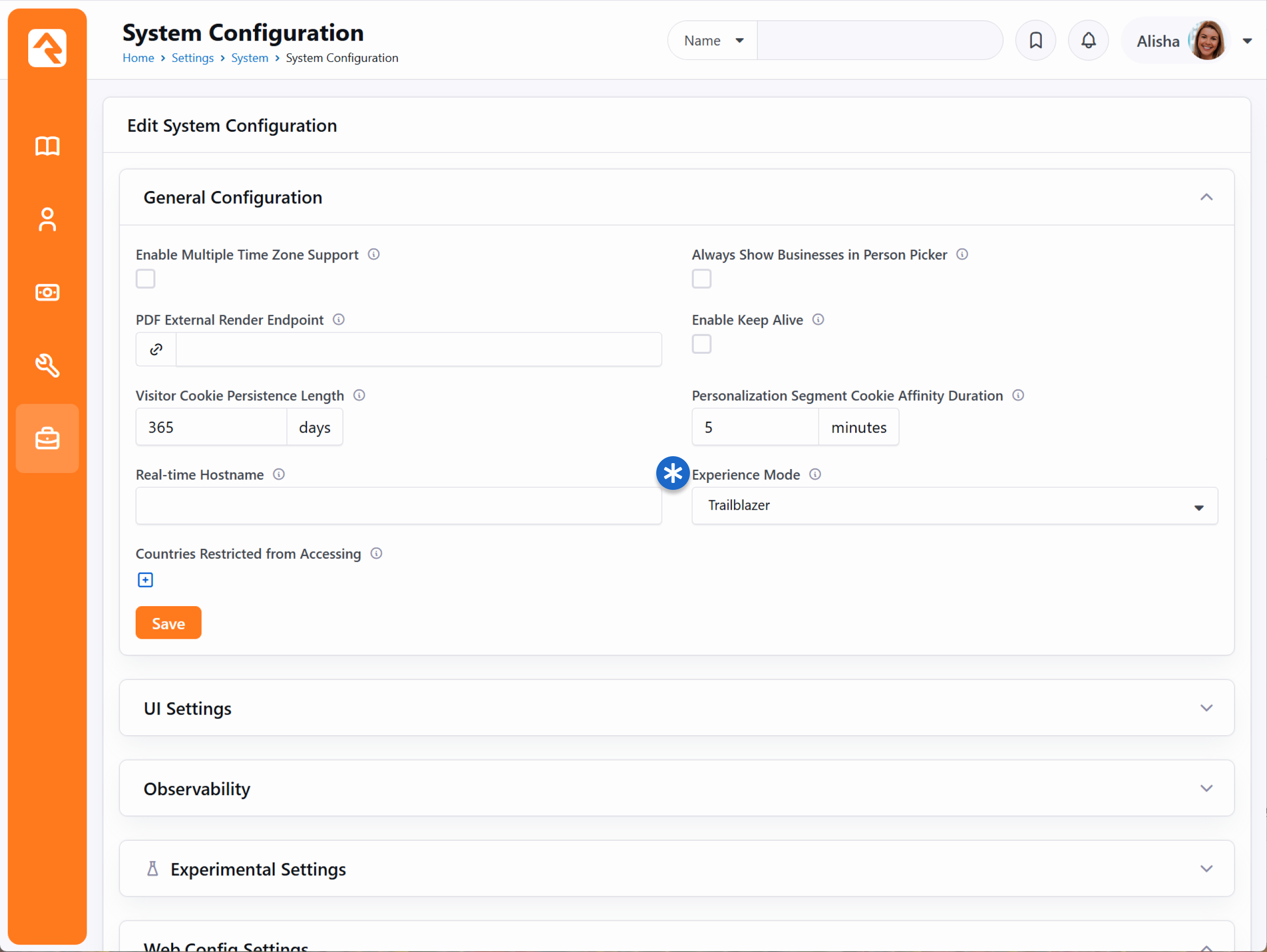Enable Multiple Time Zone Support checkbox
Image resolution: width=1267 pixels, height=952 pixels.
click(146, 279)
